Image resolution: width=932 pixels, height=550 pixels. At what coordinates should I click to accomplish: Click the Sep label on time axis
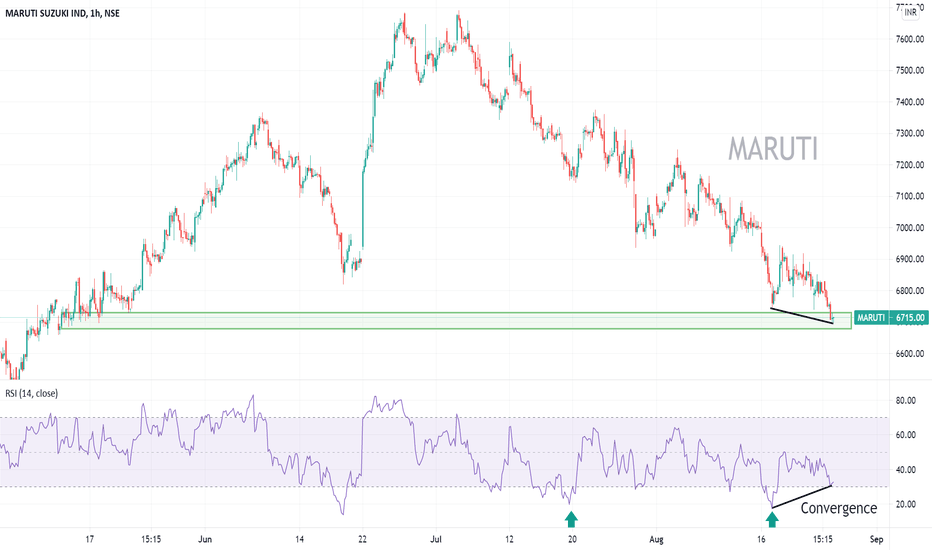876,540
